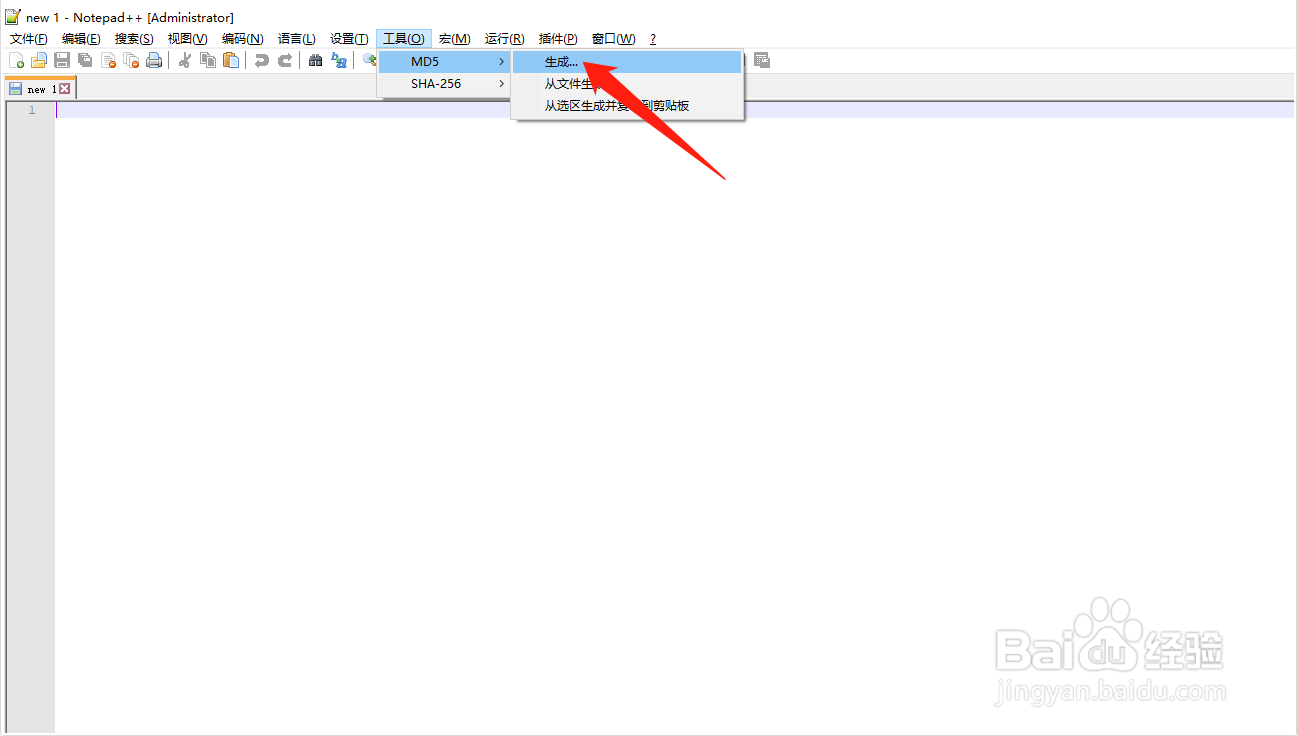
Task: Click the Close All documents icon
Action: (x=131, y=61)
